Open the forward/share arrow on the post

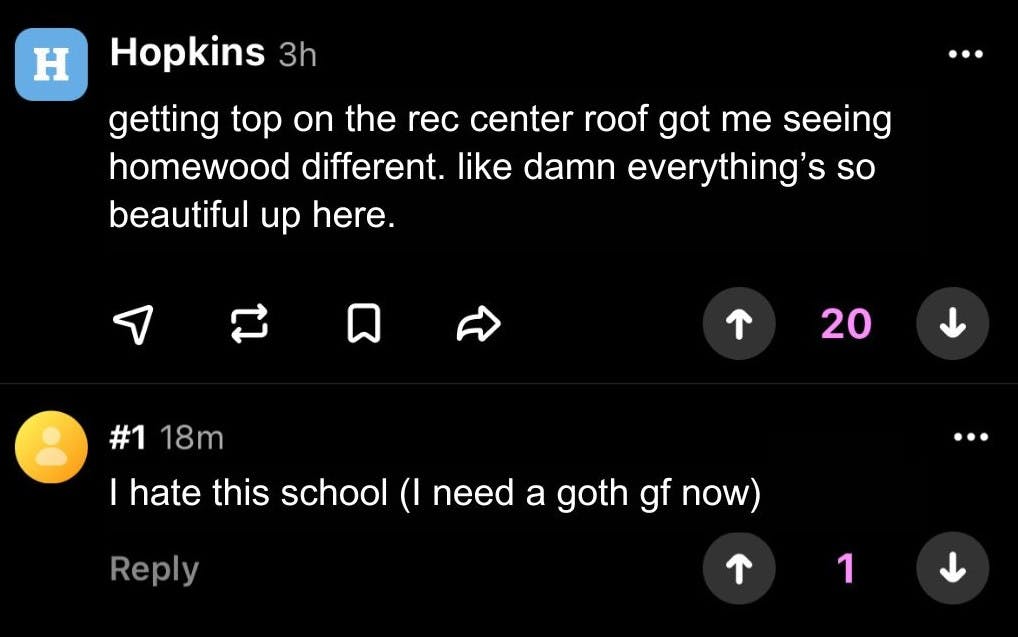(x=478, y=323)
